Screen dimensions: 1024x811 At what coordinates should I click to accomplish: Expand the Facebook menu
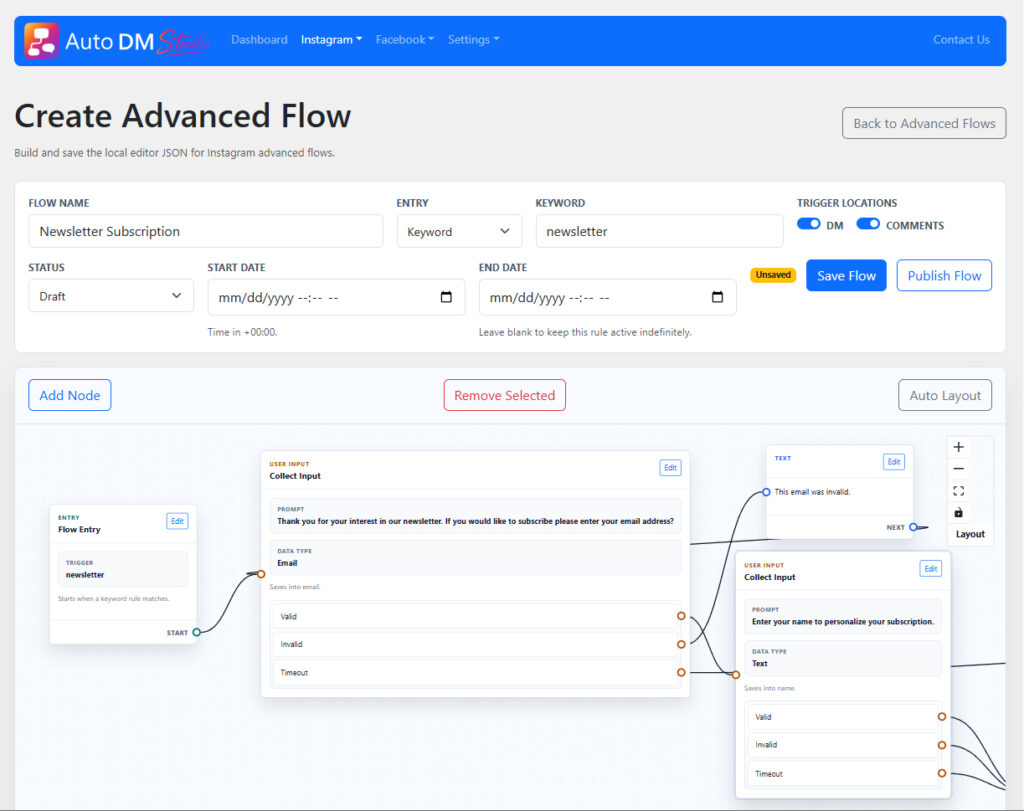[404, 40]
